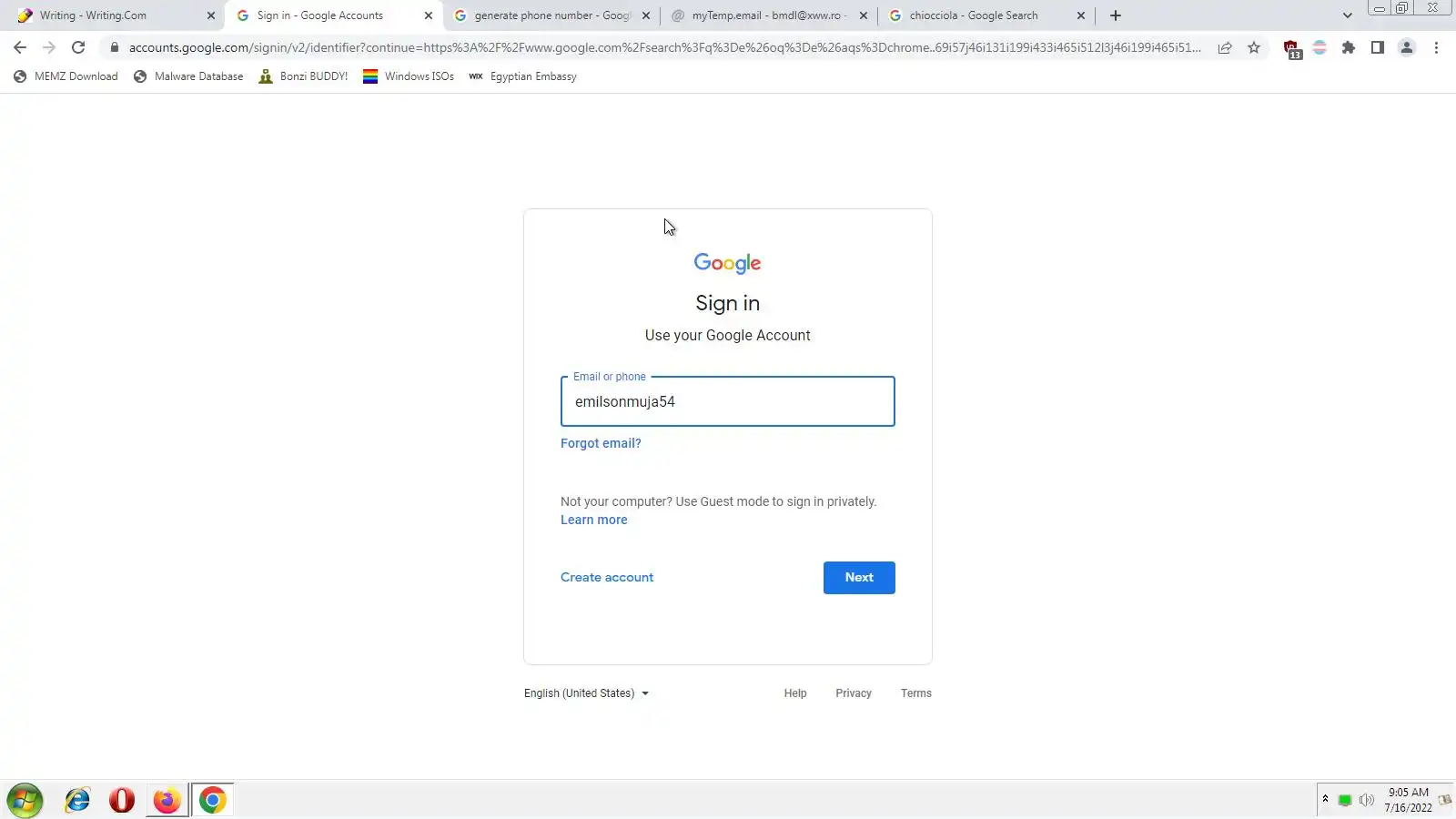Open Bonzi BUDDY! bookmark
Viewport: 1456px width, 819px height.
tap(303, 76)
